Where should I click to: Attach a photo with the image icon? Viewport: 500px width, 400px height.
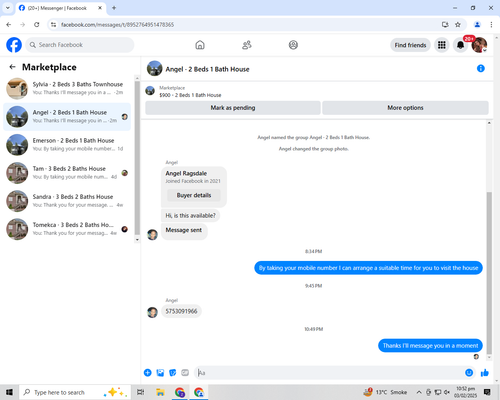(160, 373)
